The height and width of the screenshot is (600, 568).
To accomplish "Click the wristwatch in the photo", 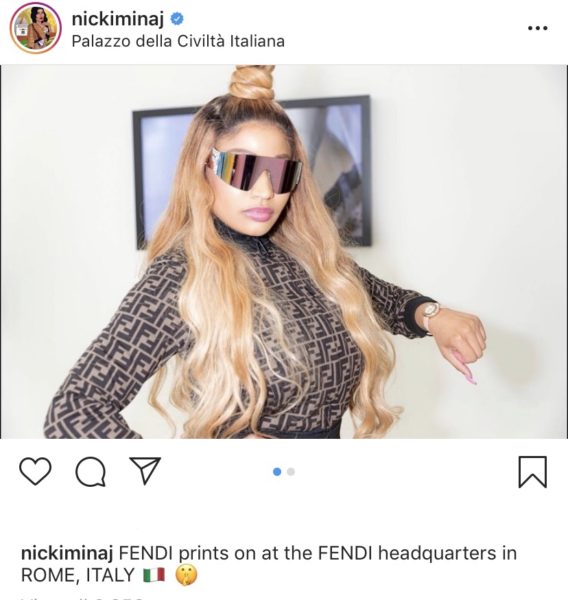I will (430, 316).
